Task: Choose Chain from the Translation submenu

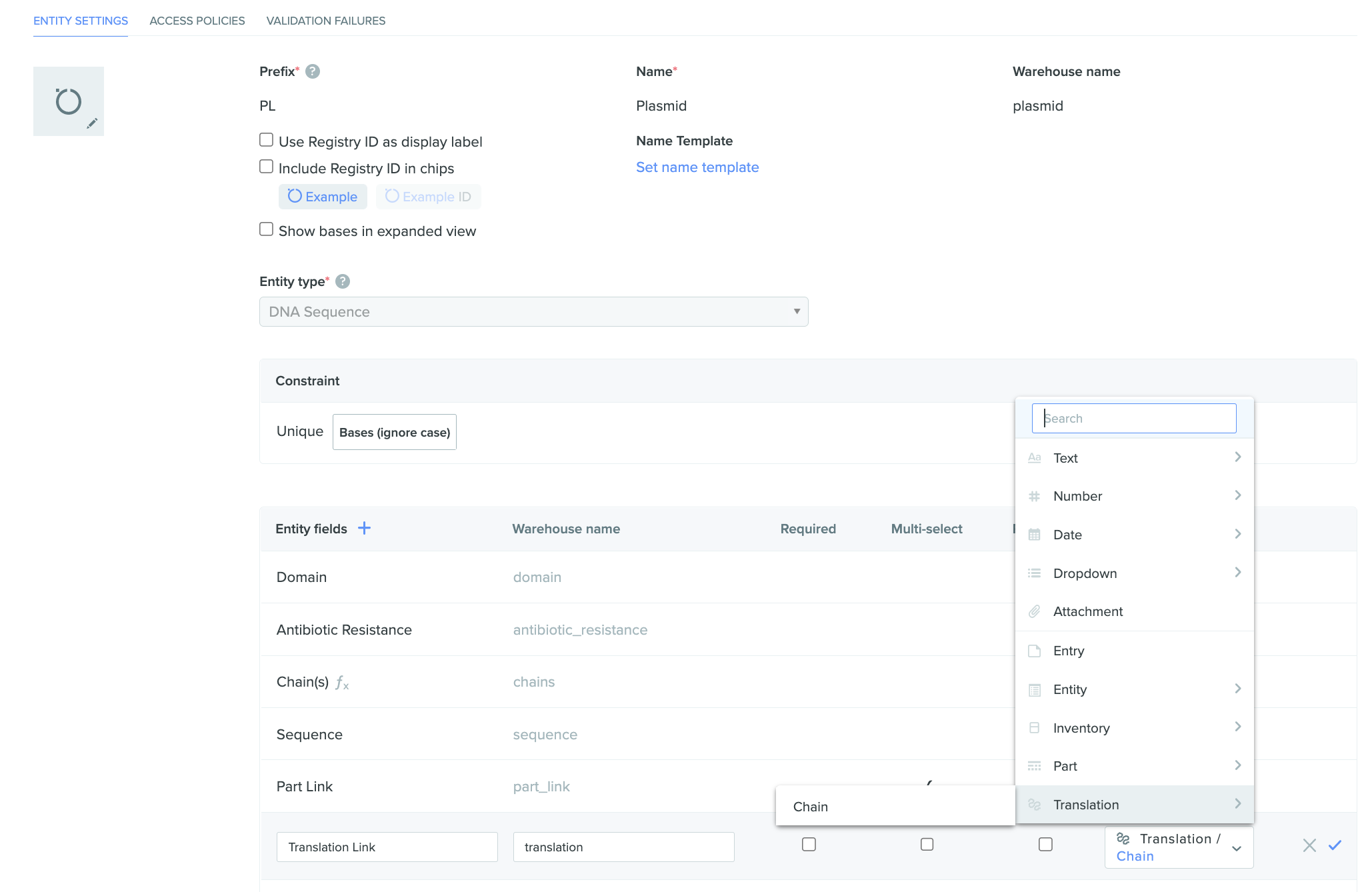Action: (x=811, y=807)
